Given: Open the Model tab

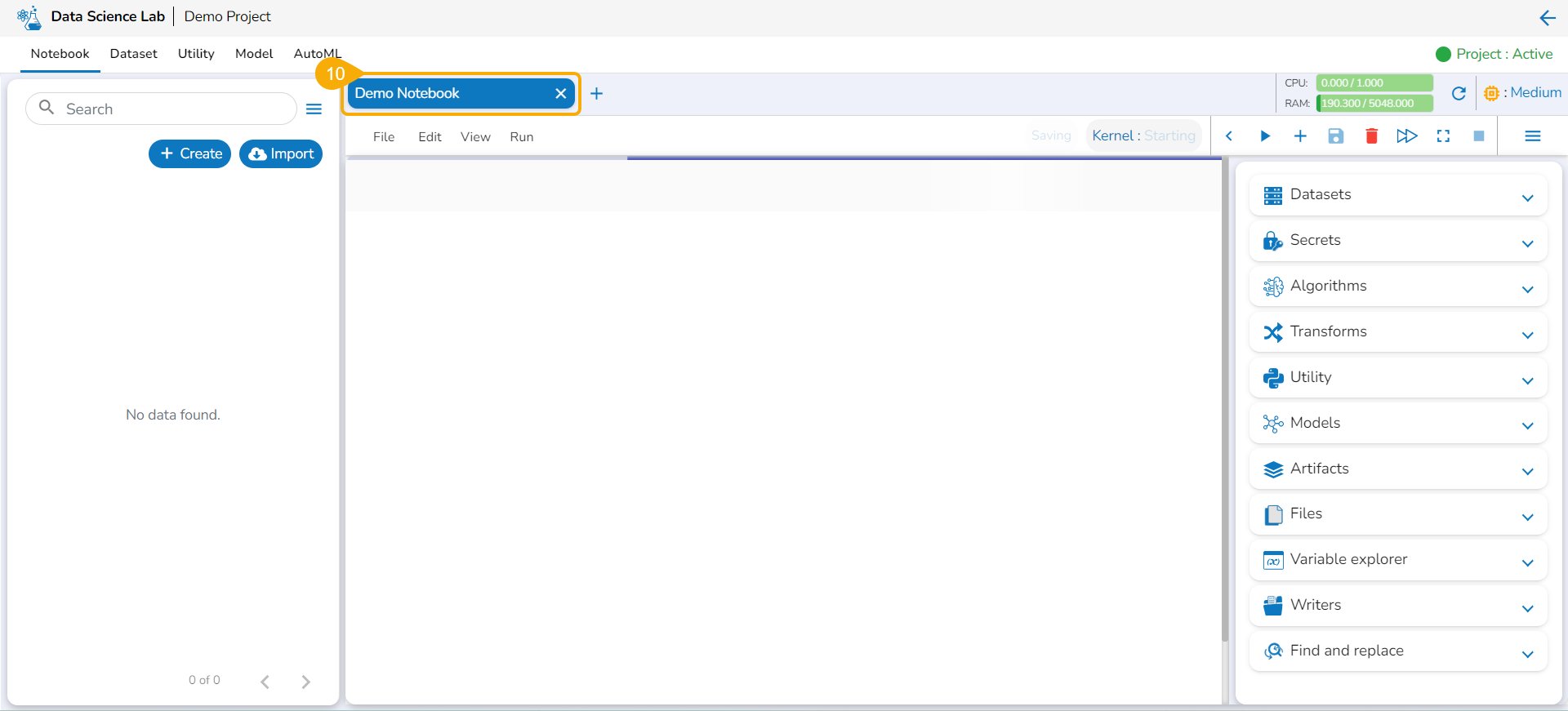Looking at the screenshot, I should coord(254,54).
